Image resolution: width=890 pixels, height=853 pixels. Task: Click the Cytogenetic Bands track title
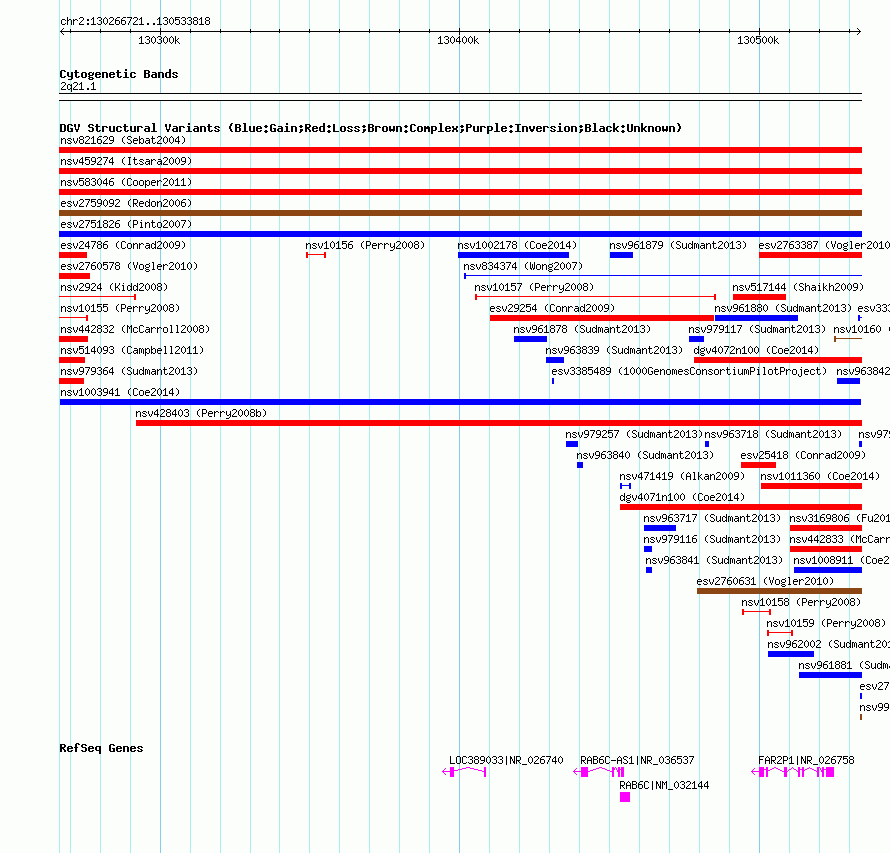(x=119, y=74)
